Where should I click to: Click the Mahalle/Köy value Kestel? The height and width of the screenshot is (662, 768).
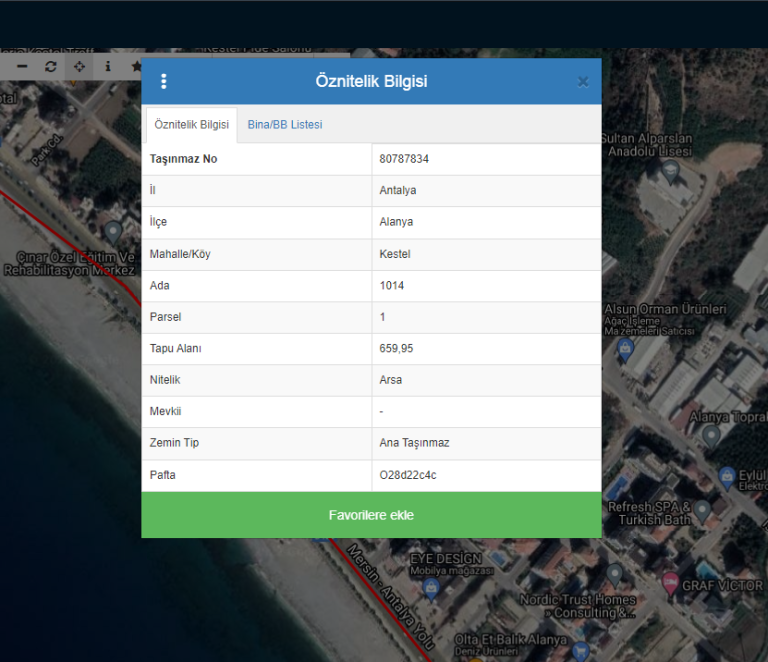(395, 254)
